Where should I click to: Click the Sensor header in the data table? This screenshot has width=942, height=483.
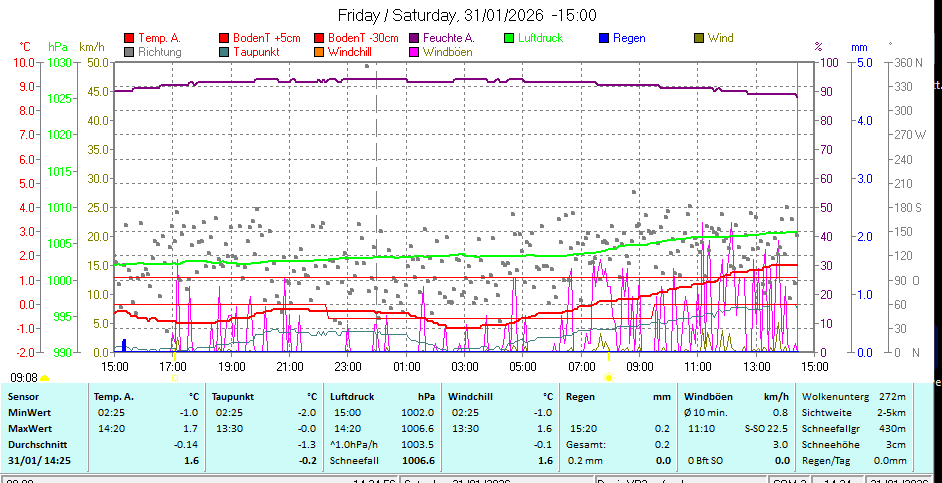click(26, 396)
